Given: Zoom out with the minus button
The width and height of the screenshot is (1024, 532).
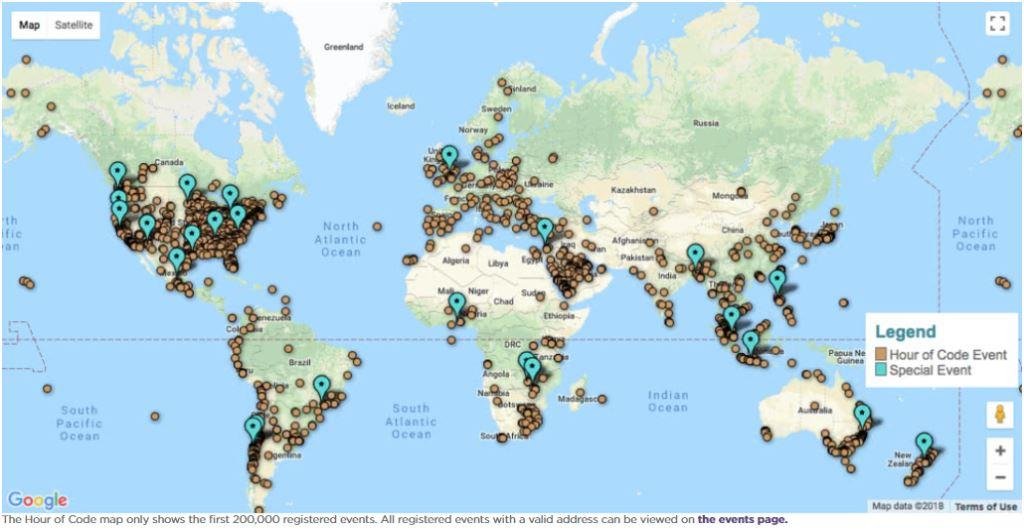Looking at the screenshot, I should click(999, 477).
